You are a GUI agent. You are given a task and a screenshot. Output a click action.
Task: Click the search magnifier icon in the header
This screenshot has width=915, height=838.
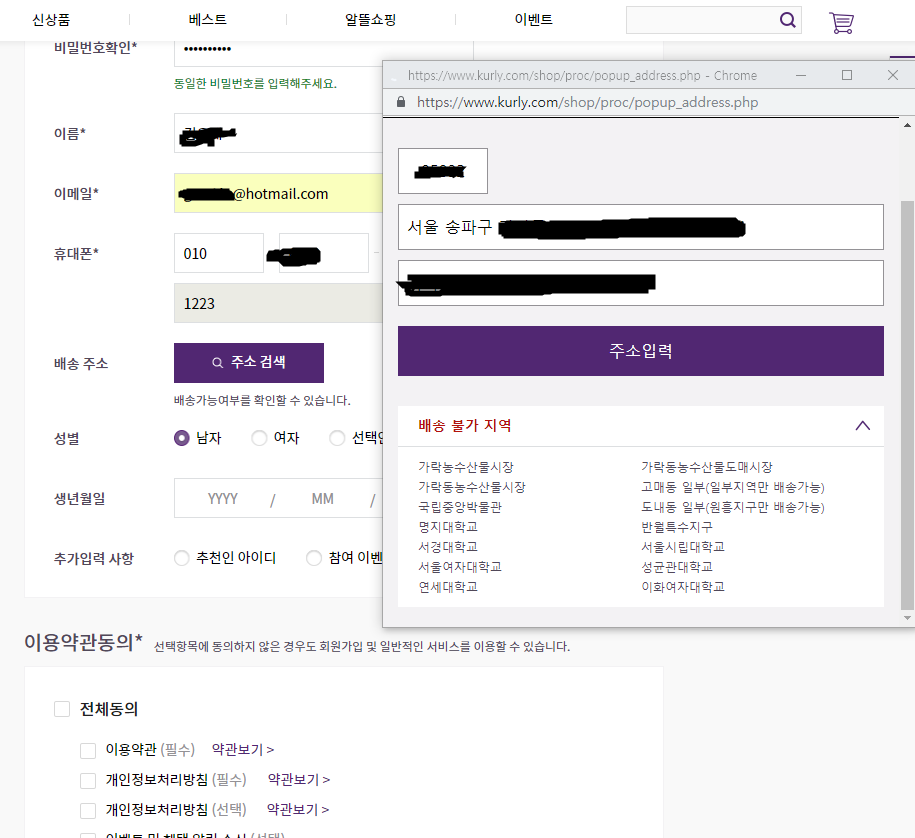coord(787,19)
